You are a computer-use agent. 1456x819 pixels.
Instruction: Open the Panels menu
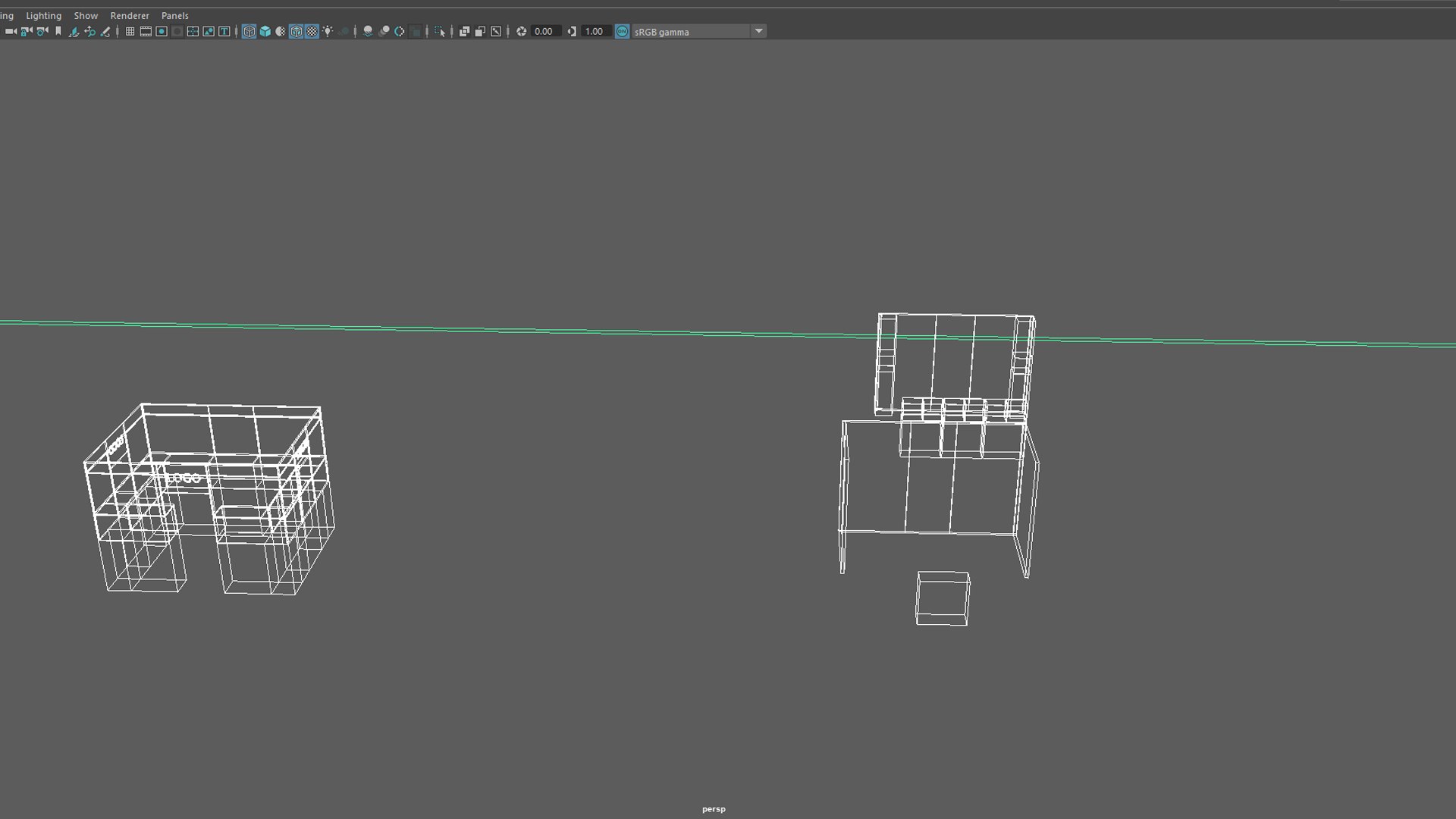pyautogui.click(x=174, y=15)
